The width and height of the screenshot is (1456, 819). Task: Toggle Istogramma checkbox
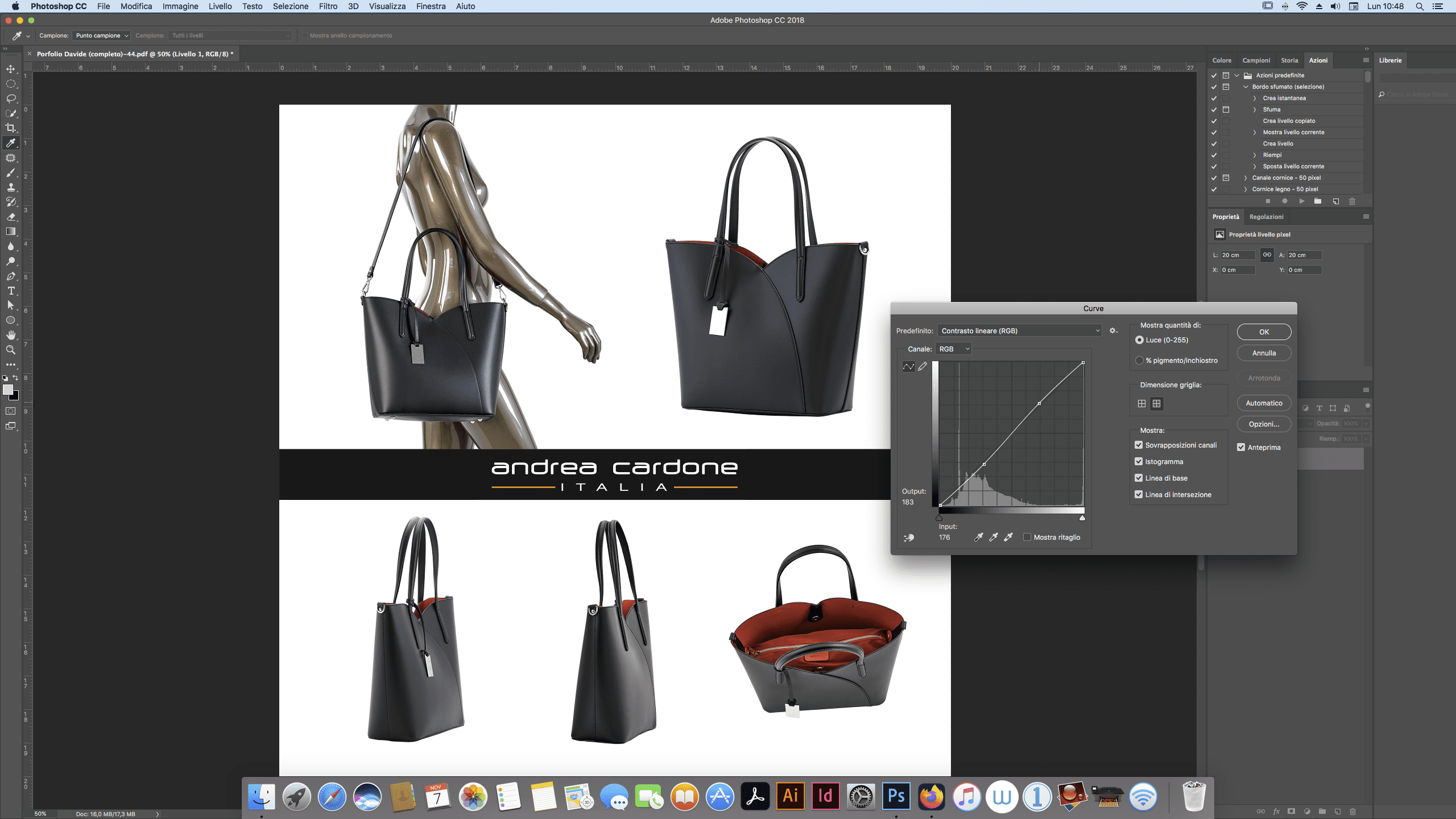pyautogui.click(x=1139, y=461)
